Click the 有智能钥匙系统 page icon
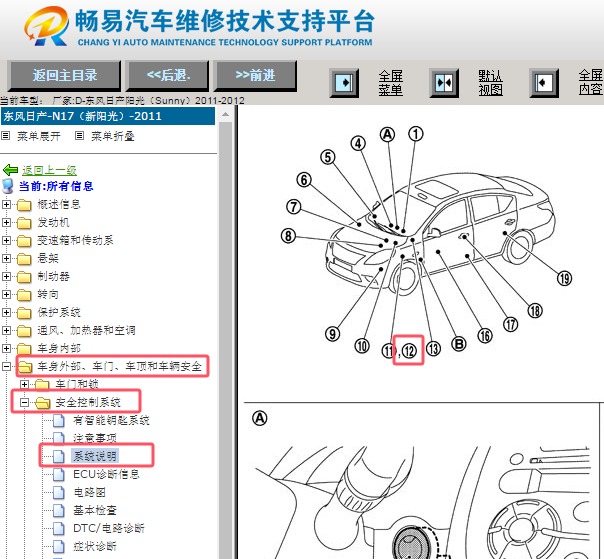604x559 pixels. click(59, 420)
